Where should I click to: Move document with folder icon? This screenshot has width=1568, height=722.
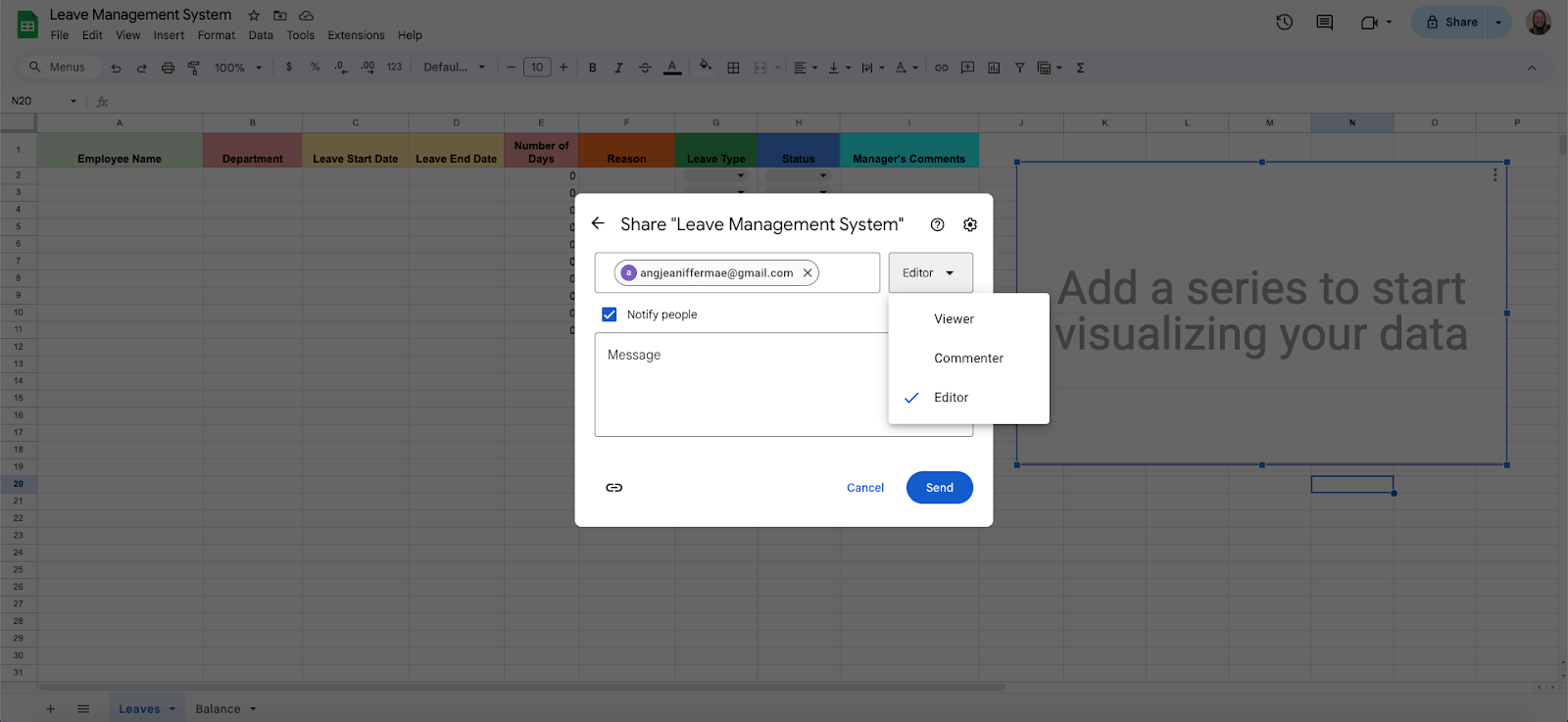tap(280, 16)
